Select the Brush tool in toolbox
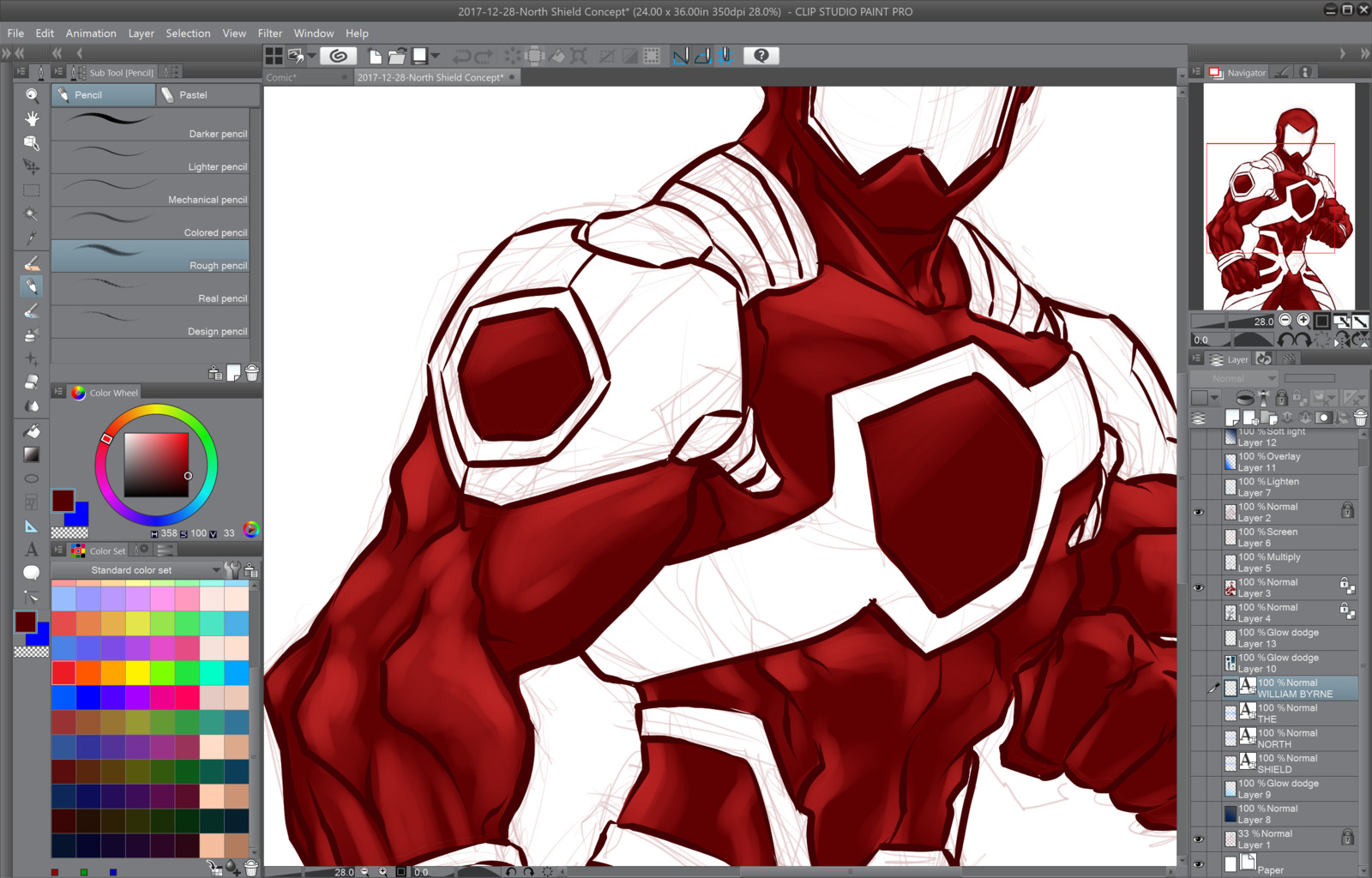This screenshot has height=878, width=1372. pos(32,310)
